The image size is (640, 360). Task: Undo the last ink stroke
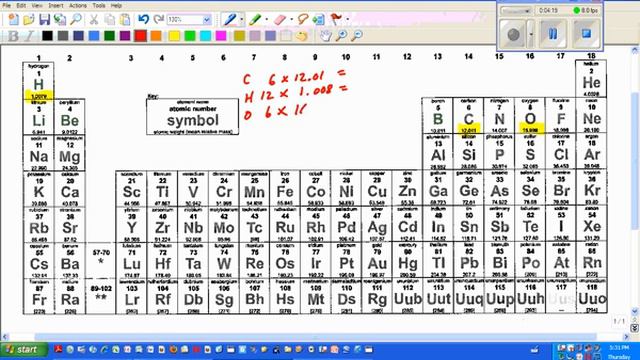click(x=143, y=19)
